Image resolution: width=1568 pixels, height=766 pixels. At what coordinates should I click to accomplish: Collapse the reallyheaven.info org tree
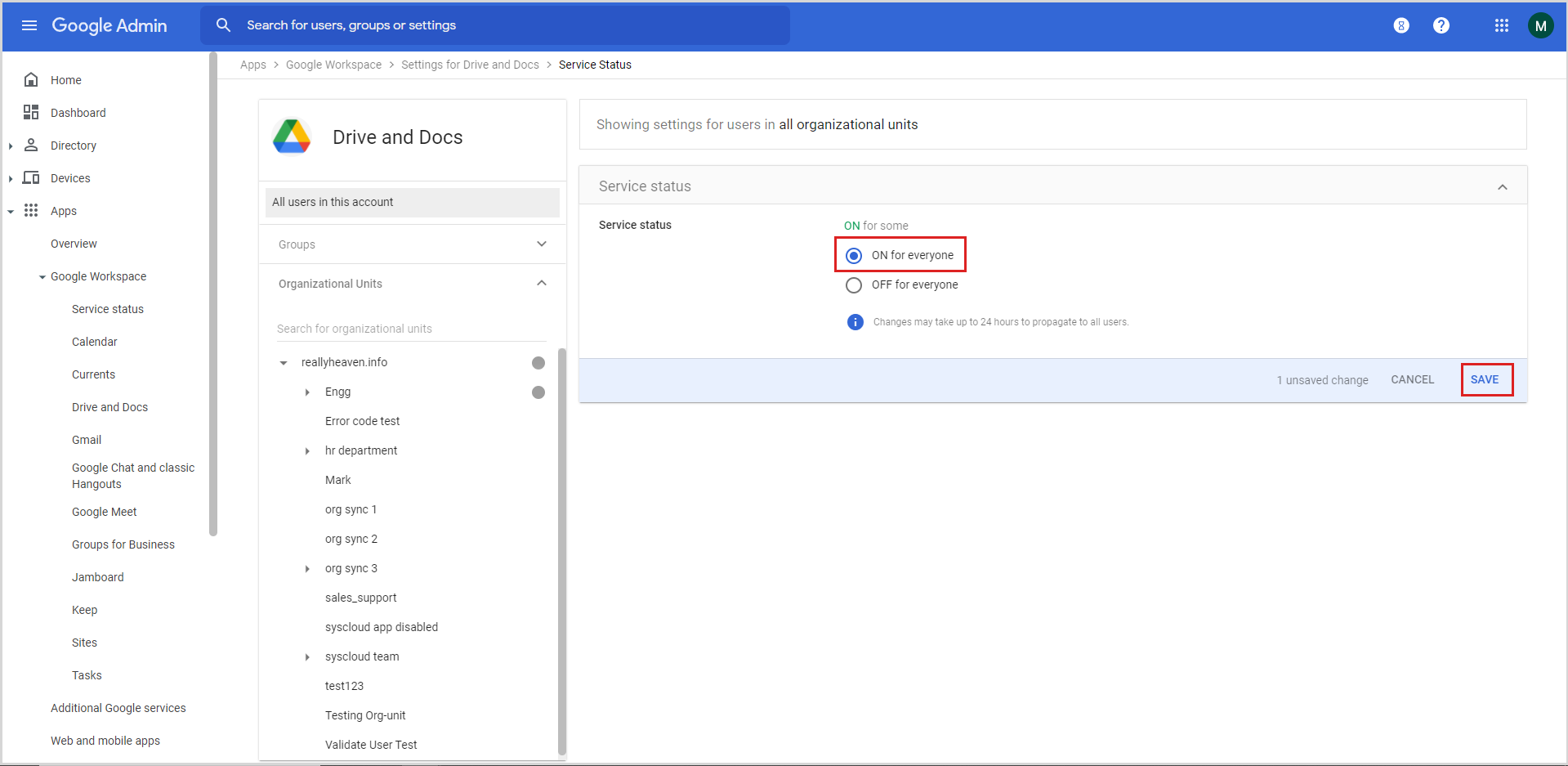point(284,363)
